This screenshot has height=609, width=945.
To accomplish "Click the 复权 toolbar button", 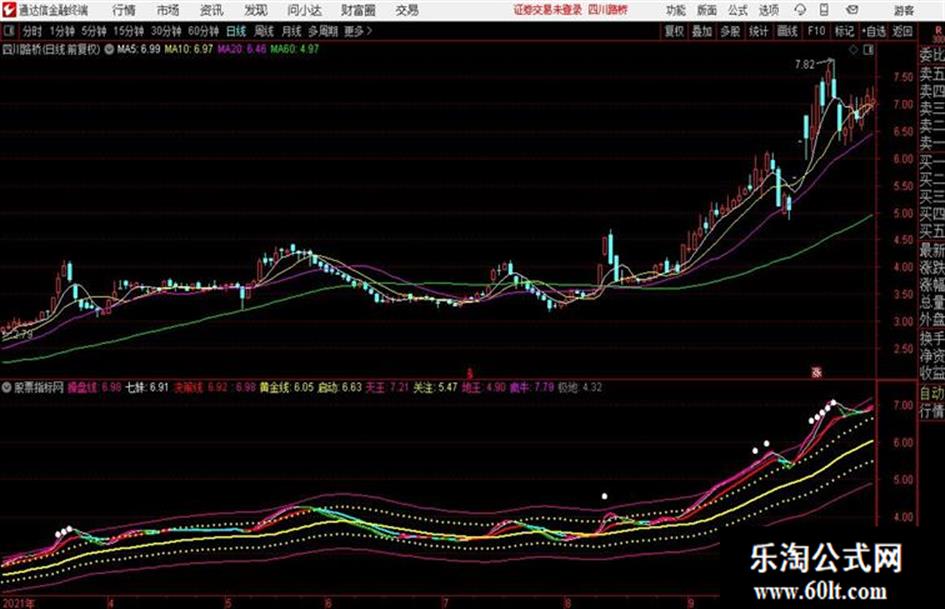I will (x=674, y=31).
